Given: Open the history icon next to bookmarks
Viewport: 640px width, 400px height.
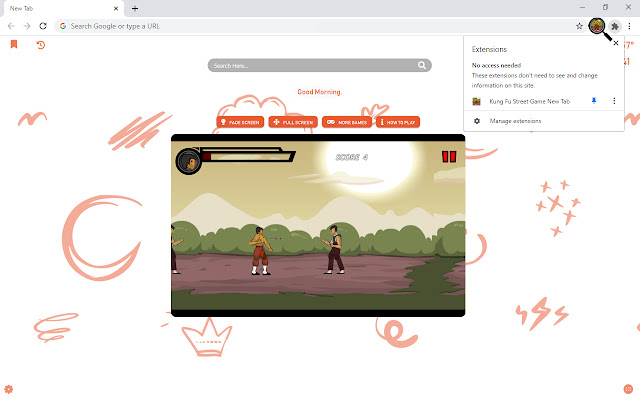Looking at the screenshot, I should pos(40,44).
